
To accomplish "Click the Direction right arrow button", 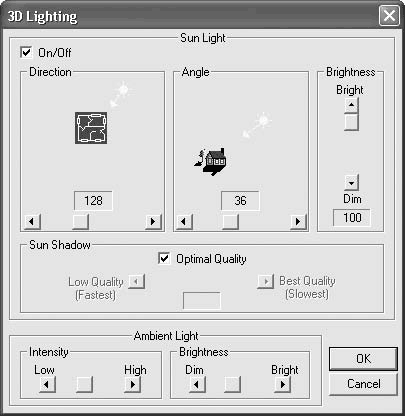I will 153,221.
